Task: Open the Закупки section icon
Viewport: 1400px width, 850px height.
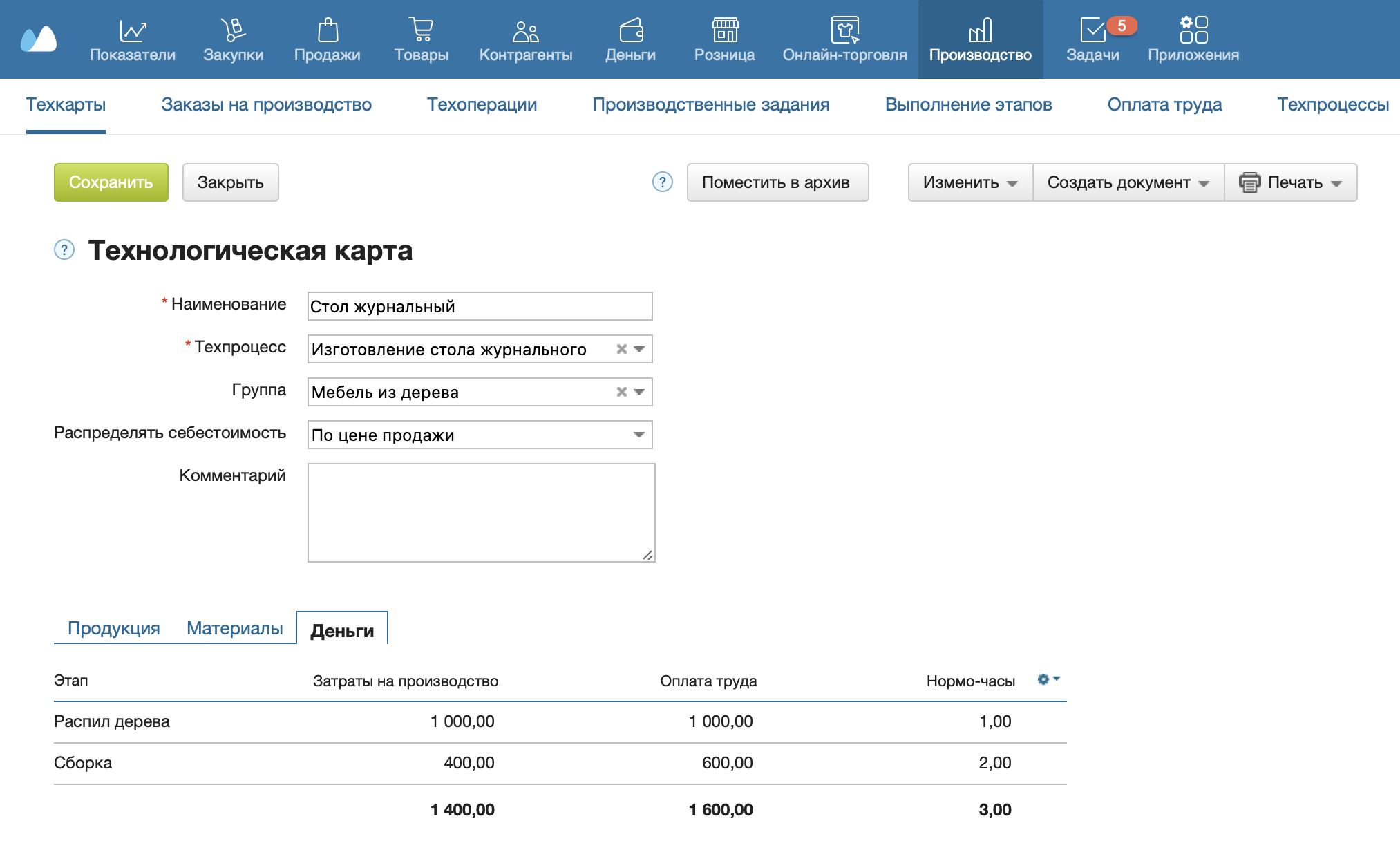Action: click(x=233, y=30)
